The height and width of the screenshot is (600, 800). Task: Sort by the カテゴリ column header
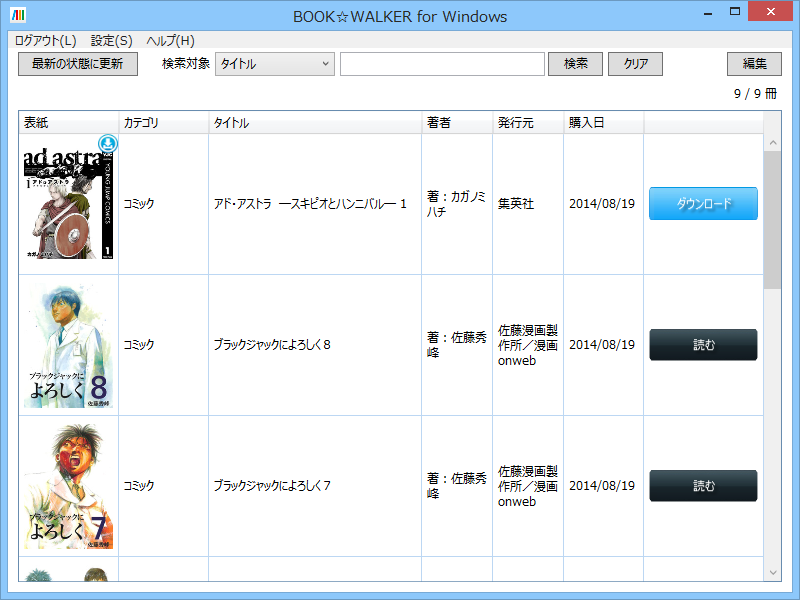click(163, 122)
